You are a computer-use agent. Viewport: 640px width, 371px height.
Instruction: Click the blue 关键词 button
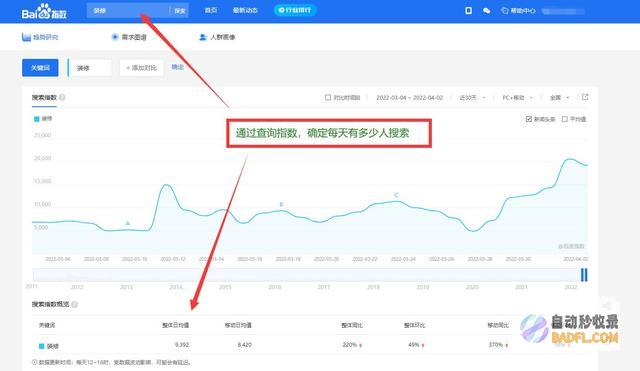tap(40, 68)
